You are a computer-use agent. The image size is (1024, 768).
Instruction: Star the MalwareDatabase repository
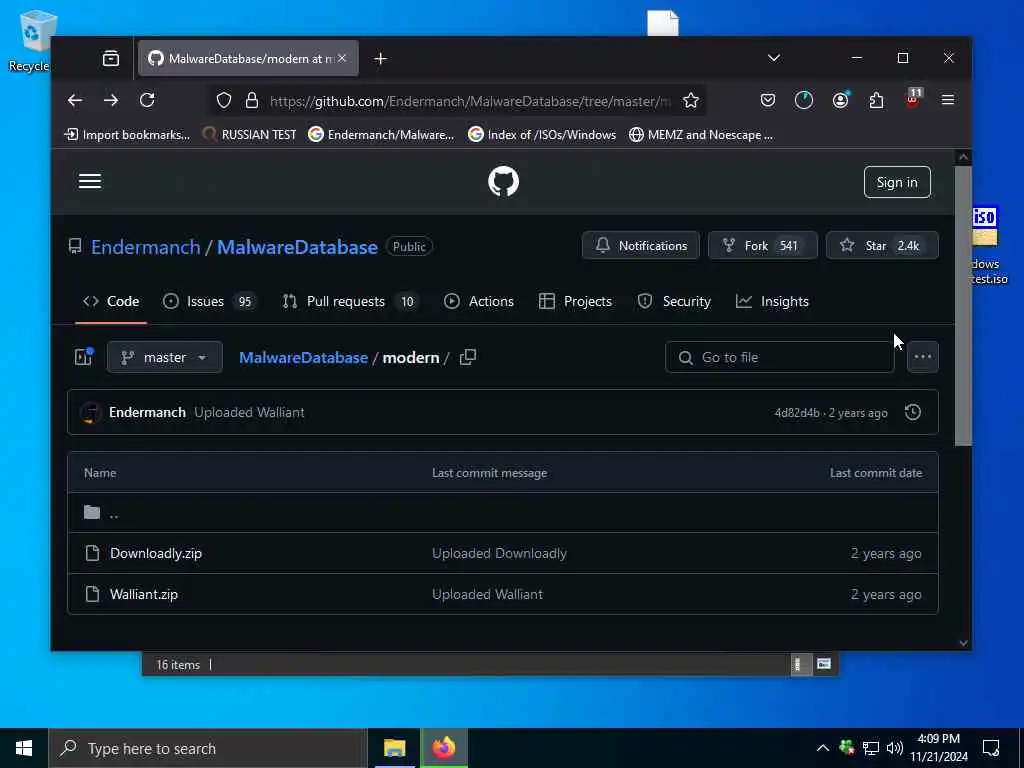pos(882,246)
